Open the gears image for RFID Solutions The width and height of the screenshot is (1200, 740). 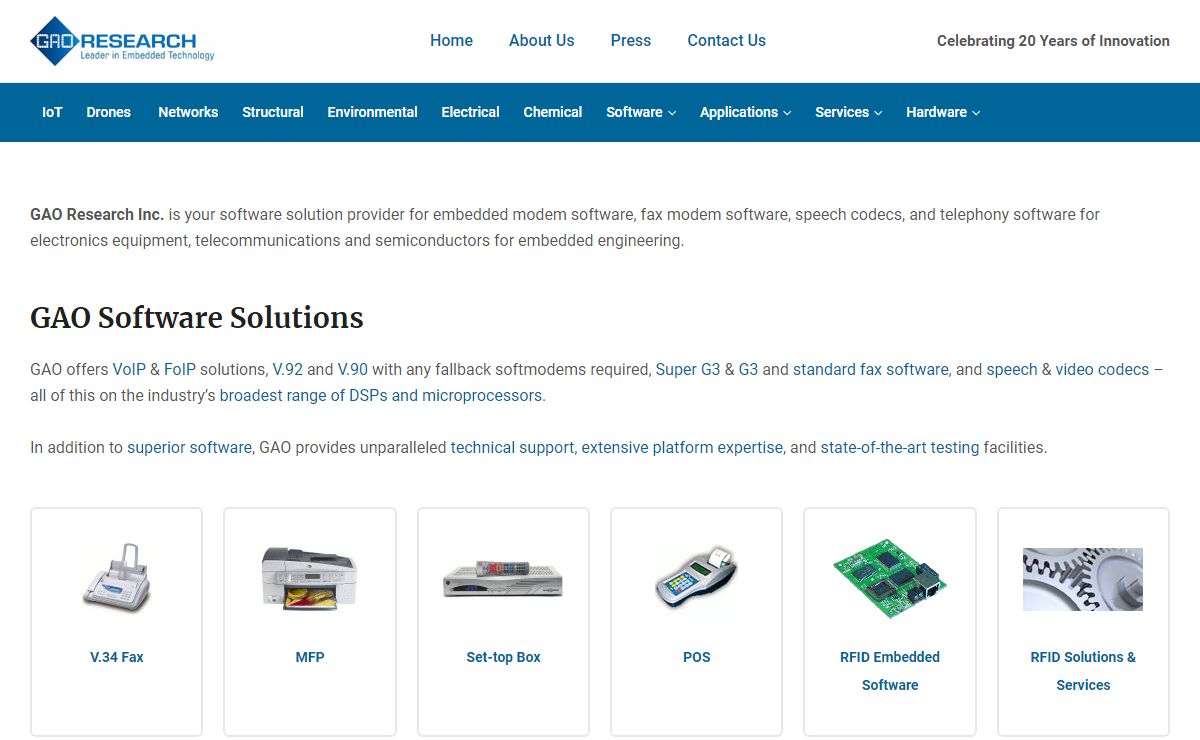tap(1083, 578)
